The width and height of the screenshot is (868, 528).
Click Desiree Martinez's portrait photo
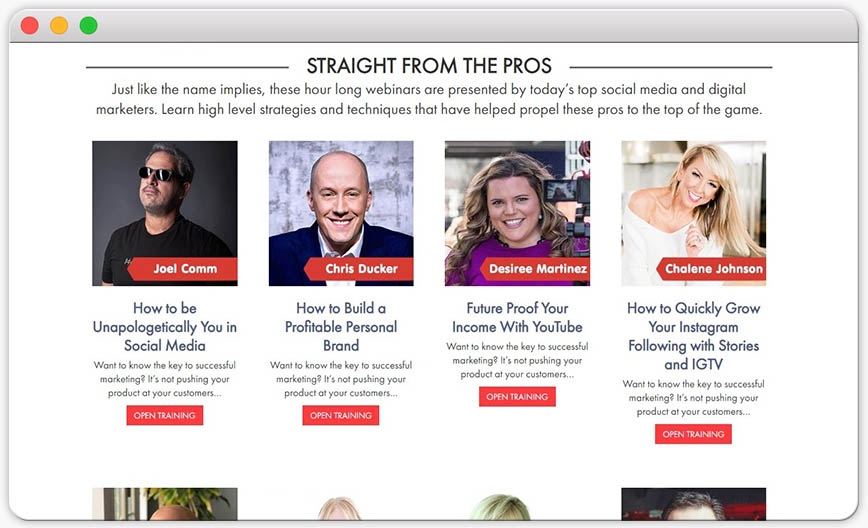click(x=517, y=213)
